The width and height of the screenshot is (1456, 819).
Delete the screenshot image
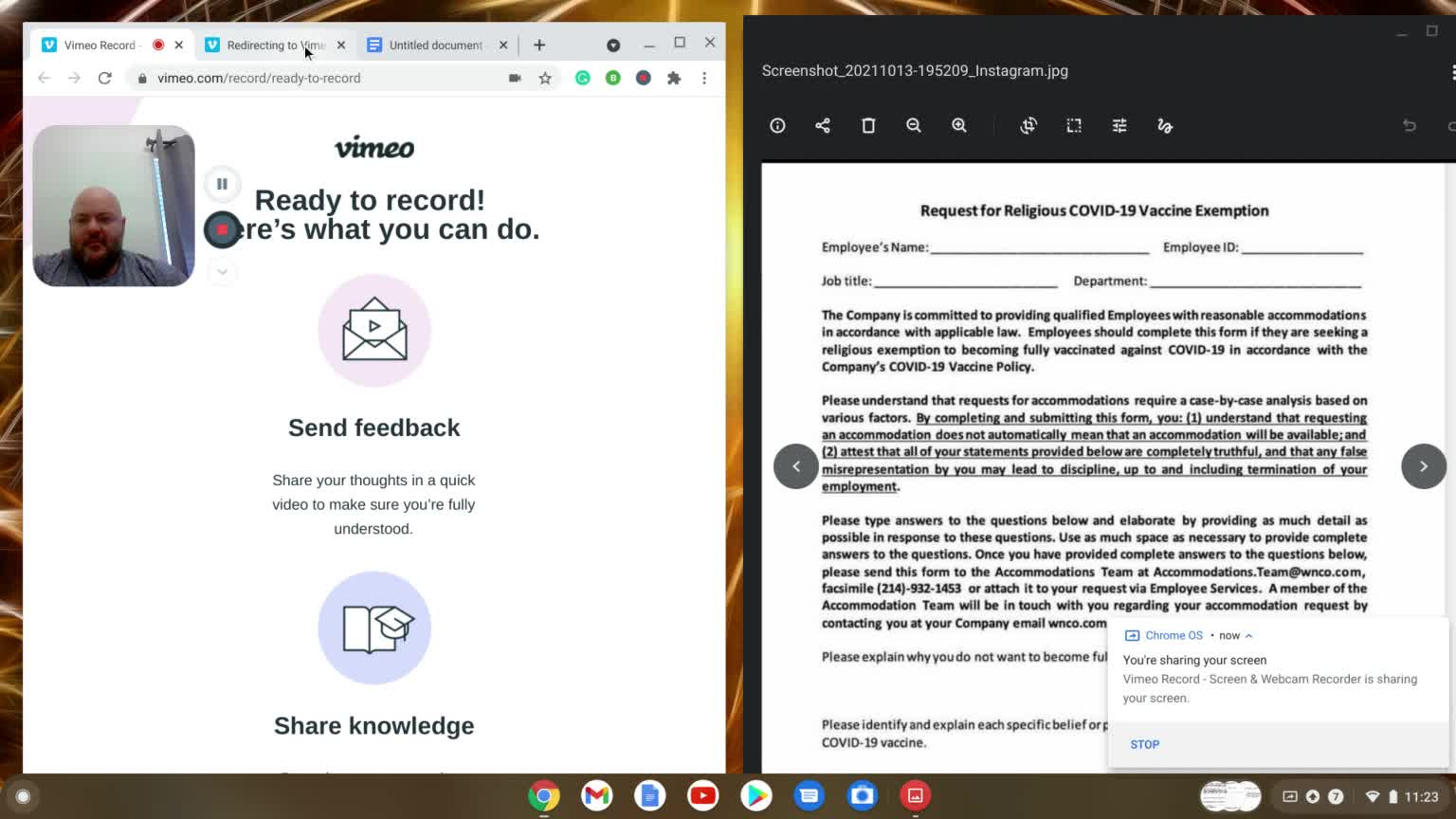coord(868,125)
